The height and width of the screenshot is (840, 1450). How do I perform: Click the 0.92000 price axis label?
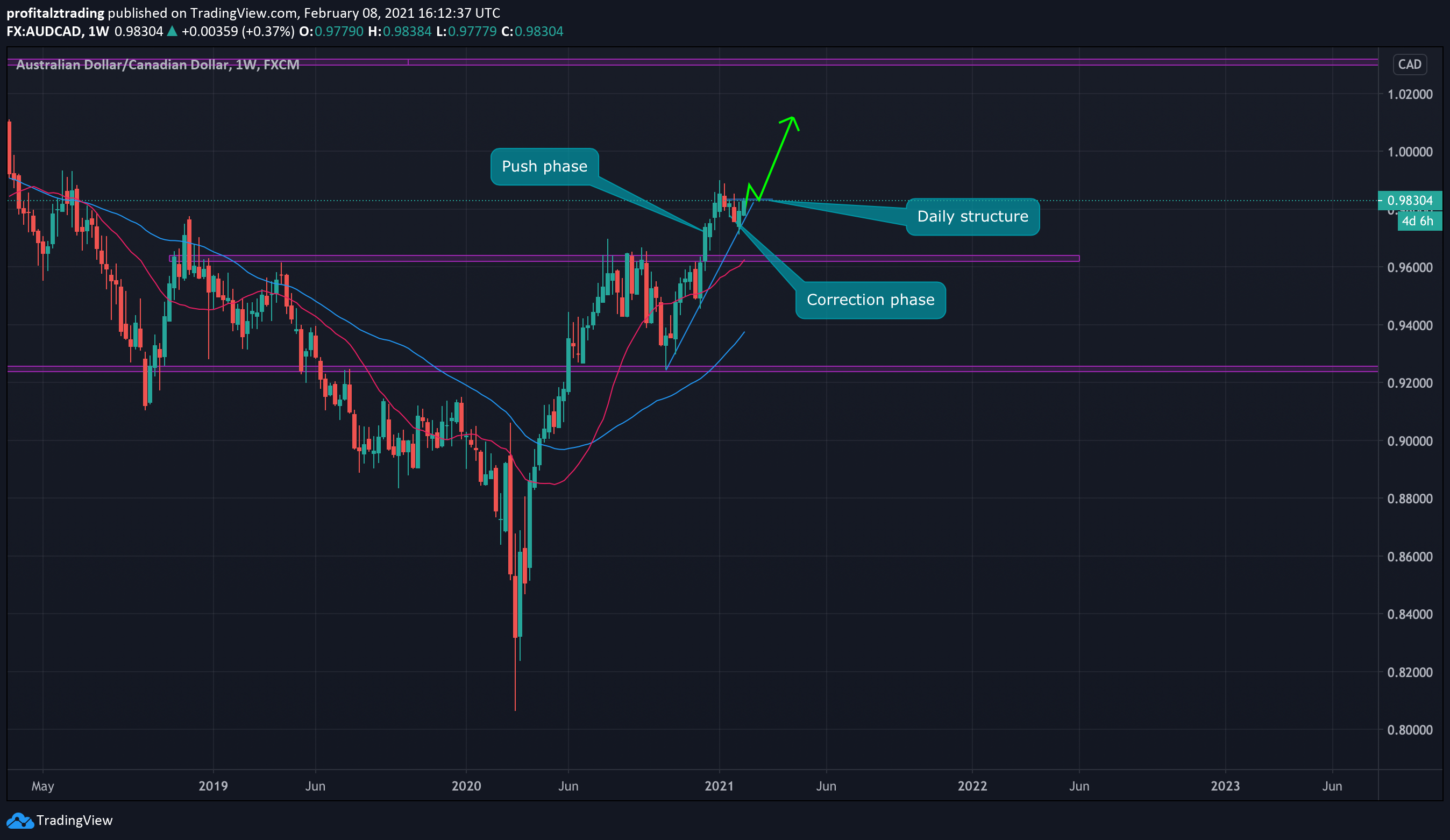[1410, 383]
